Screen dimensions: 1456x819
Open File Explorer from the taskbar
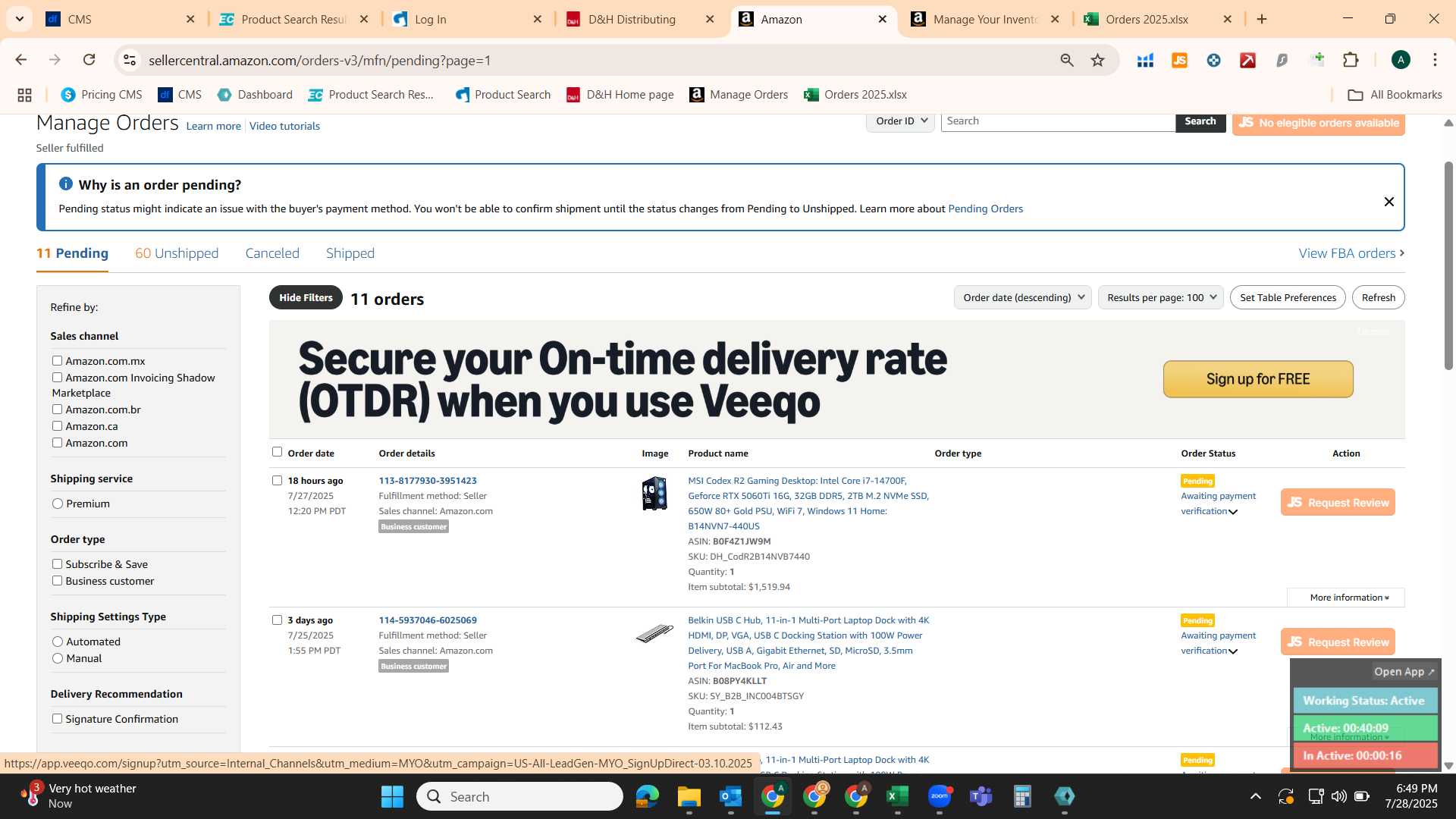pyautogui.click(x=689, y=796)
